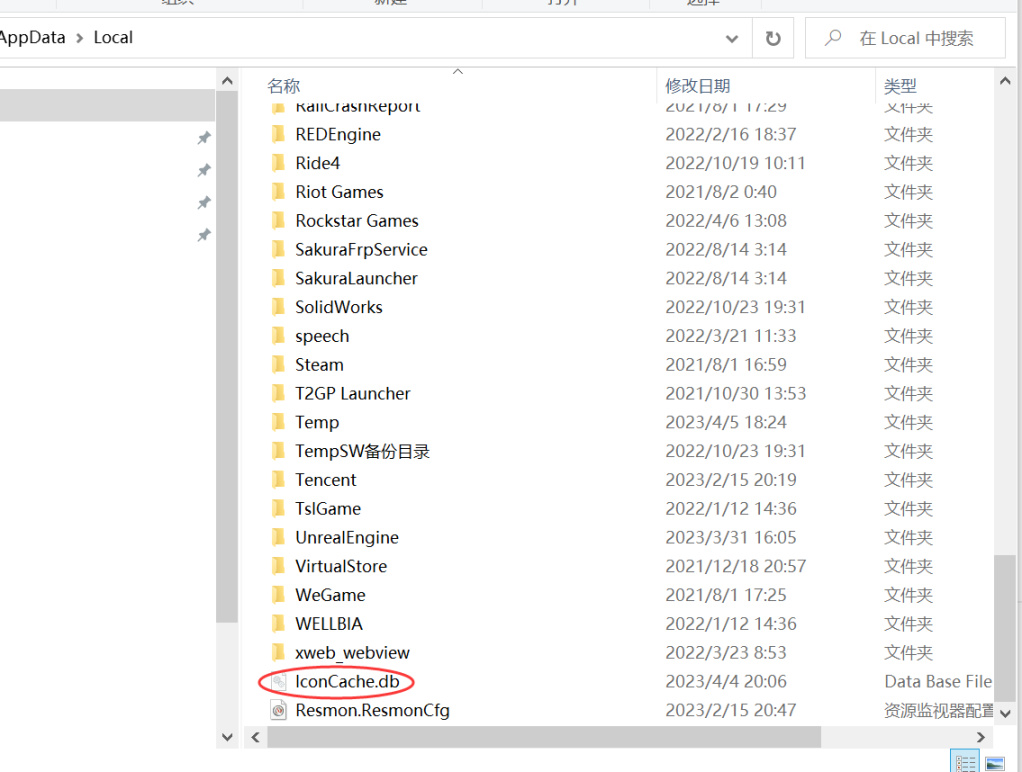Select Local in the breadcrumb path

click(x=113, y=37)
